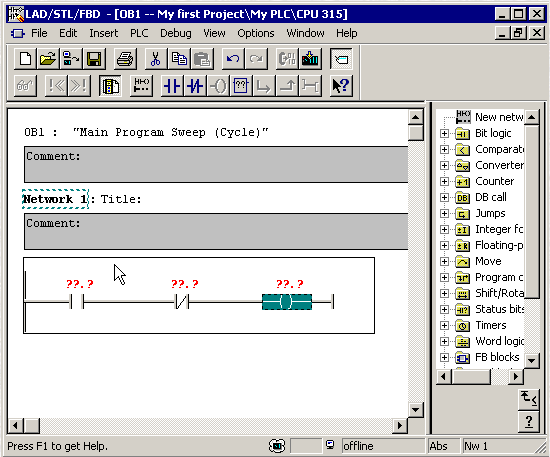Toggle the overview/details panel icon
The height and width of the screenshot is (457, 550).
click(x=110, y=86)
